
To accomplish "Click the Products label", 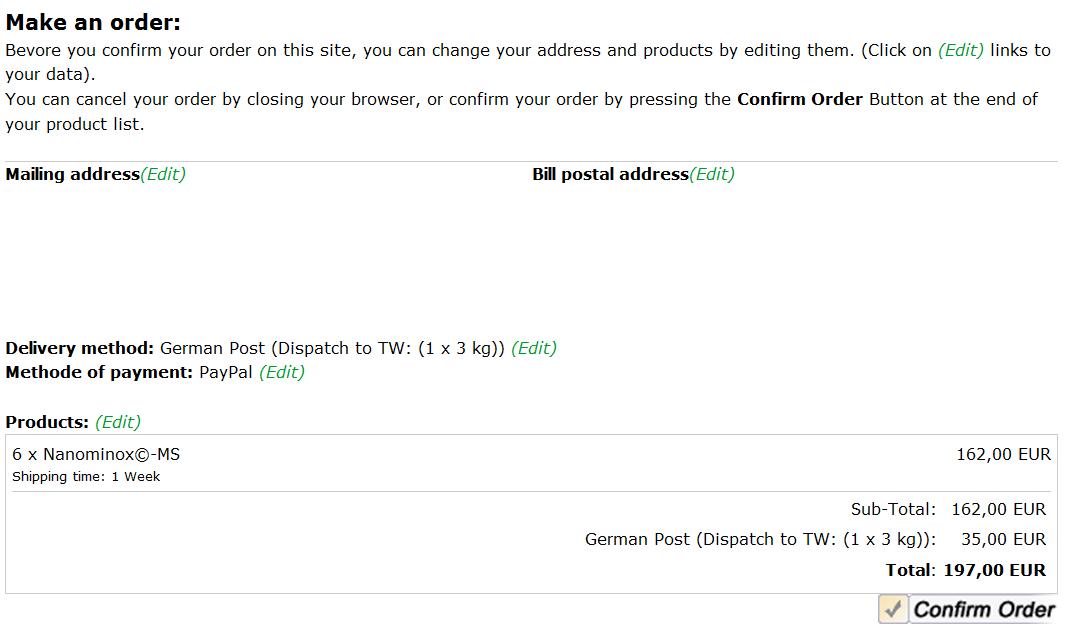I will coord(47,422).
